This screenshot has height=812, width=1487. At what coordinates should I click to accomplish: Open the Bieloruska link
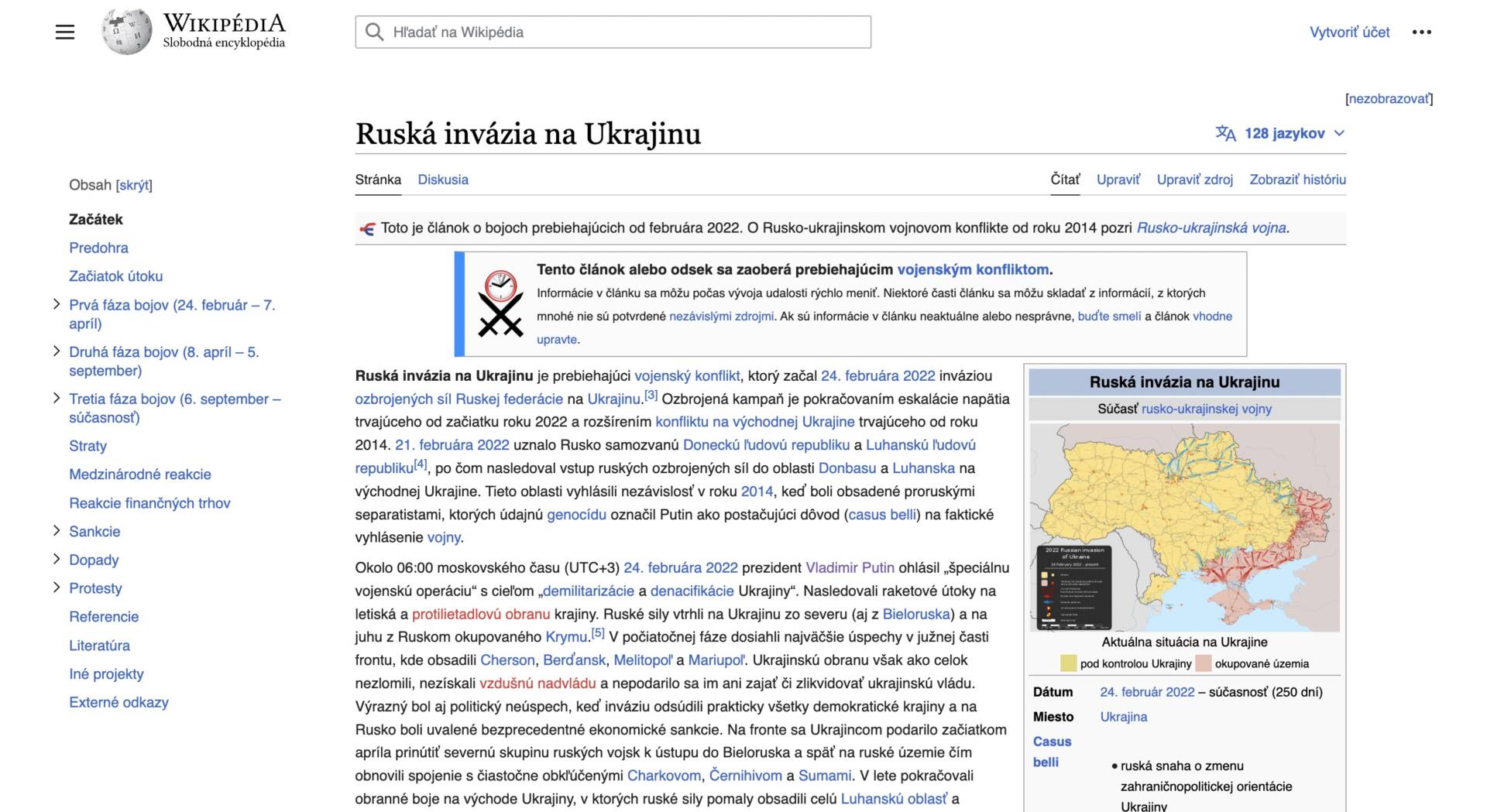pos(916,615)
